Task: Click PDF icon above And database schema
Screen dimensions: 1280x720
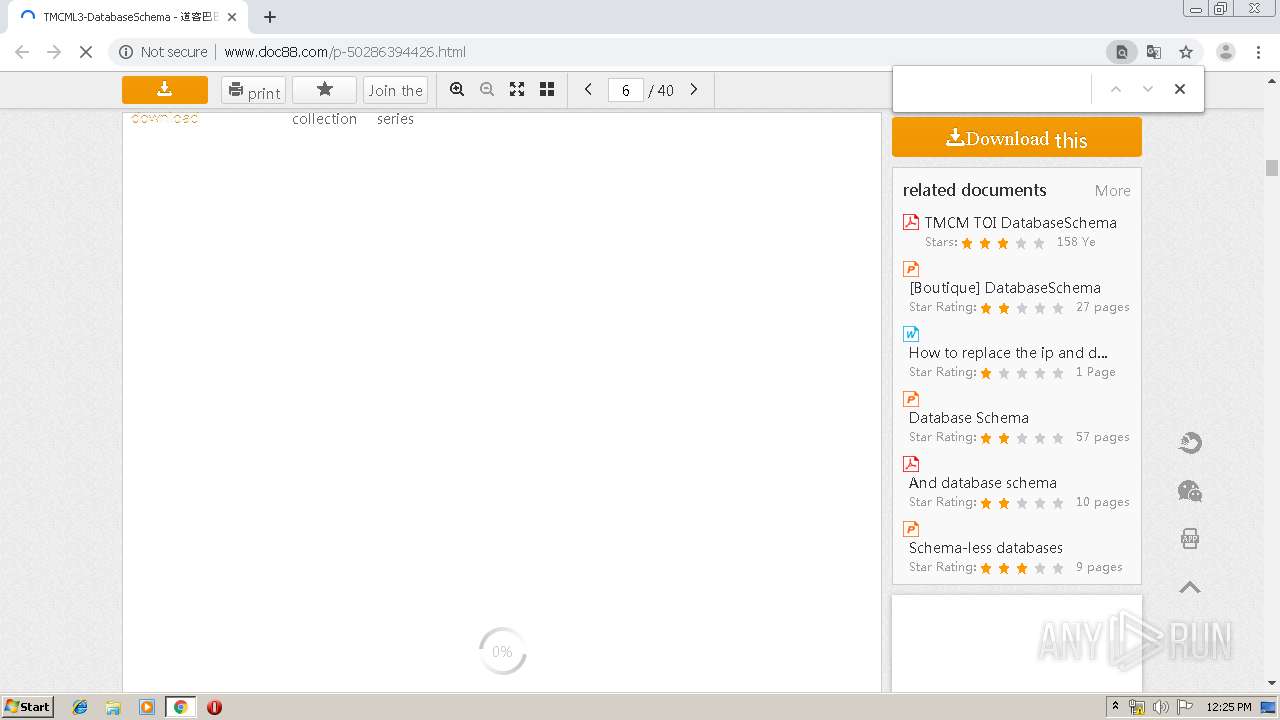Action: [x=911, y=464]
